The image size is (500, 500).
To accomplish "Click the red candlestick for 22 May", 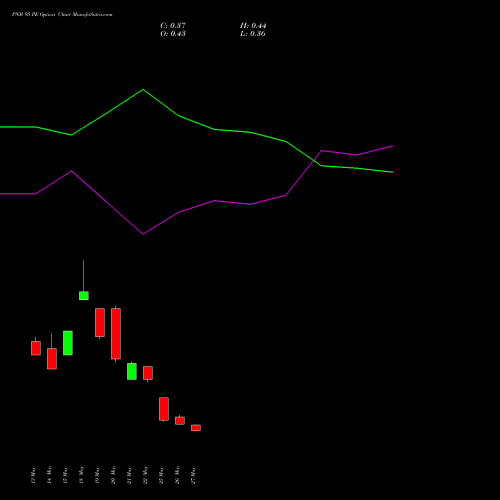I will click(148, 373).
